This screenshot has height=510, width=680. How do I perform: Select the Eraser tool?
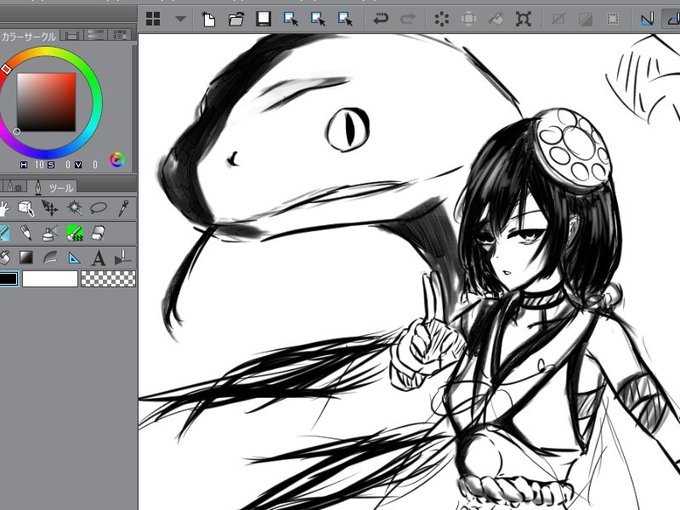tap(98, 233)
